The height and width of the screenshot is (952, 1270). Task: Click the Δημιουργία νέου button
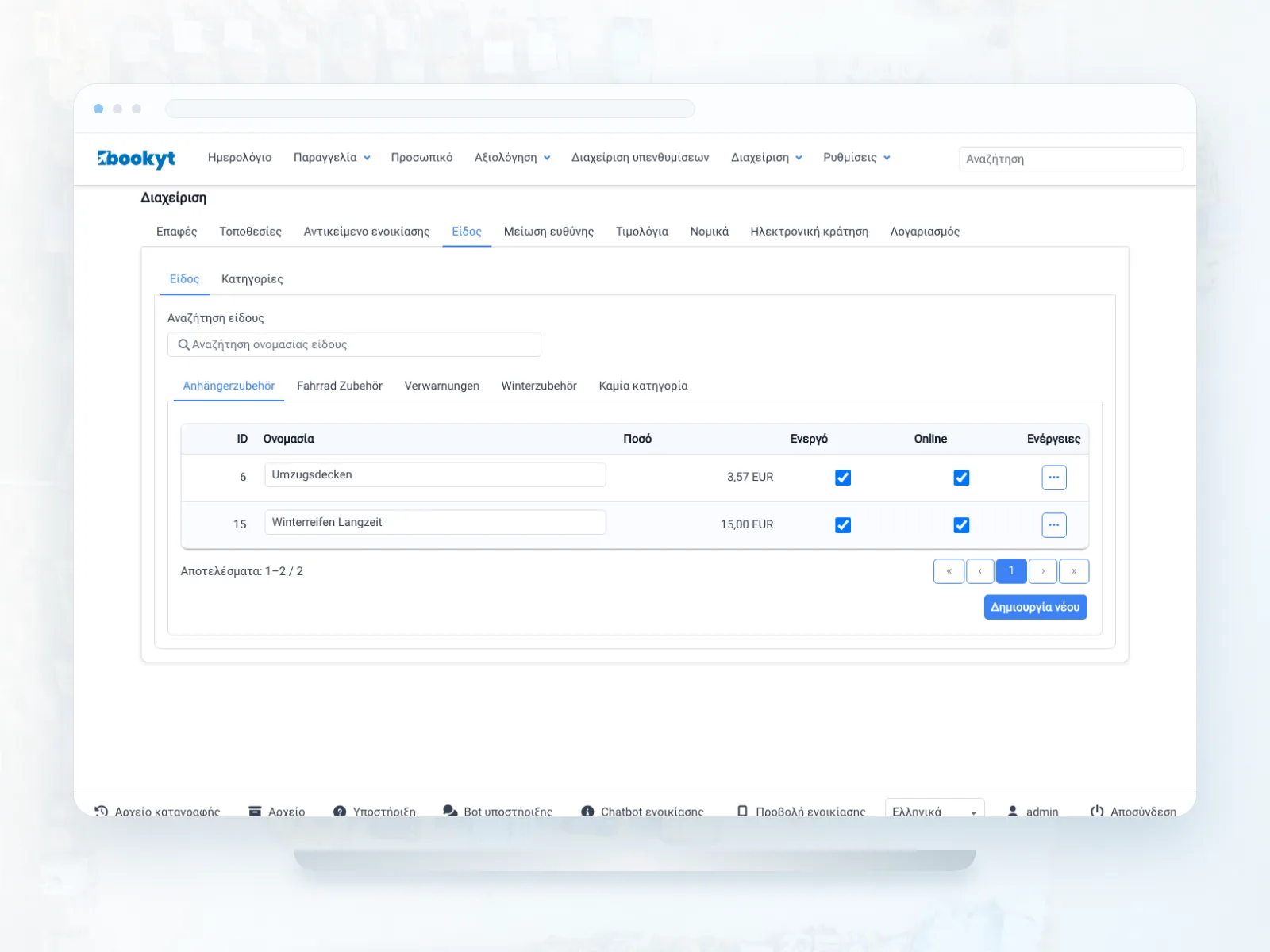(1035, 607)
